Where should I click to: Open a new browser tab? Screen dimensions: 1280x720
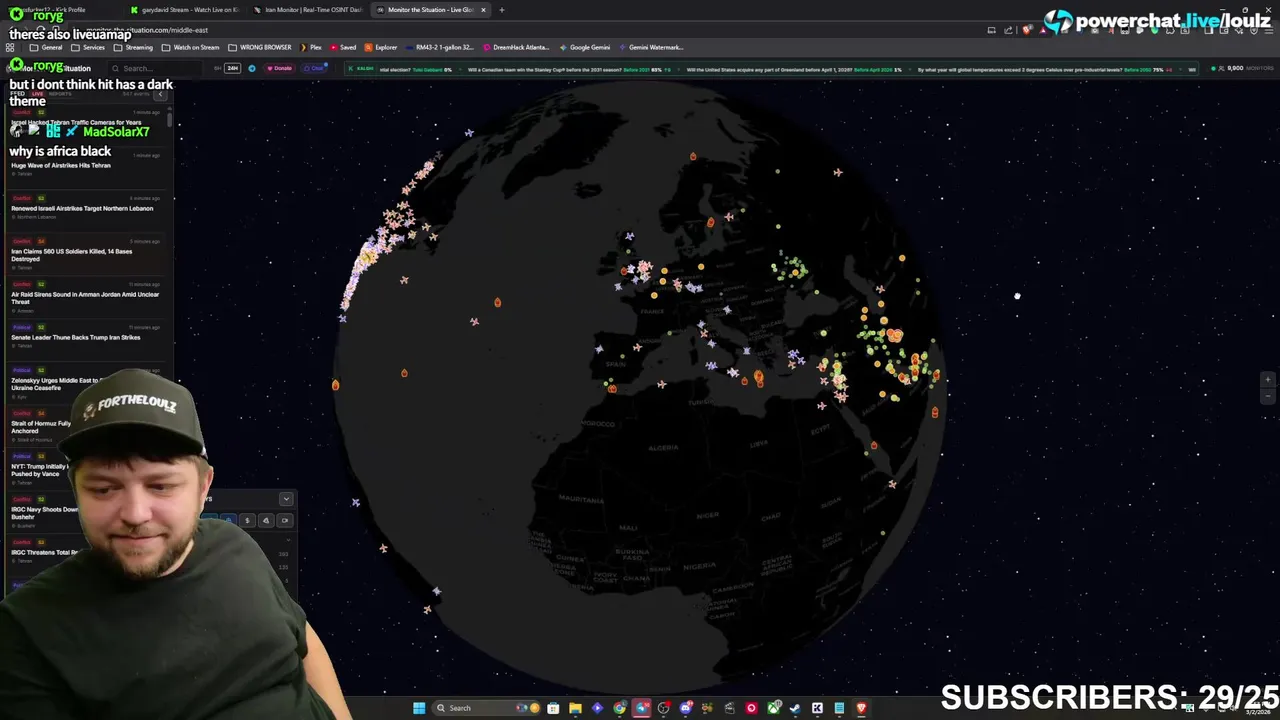click(x=502, y=10)
